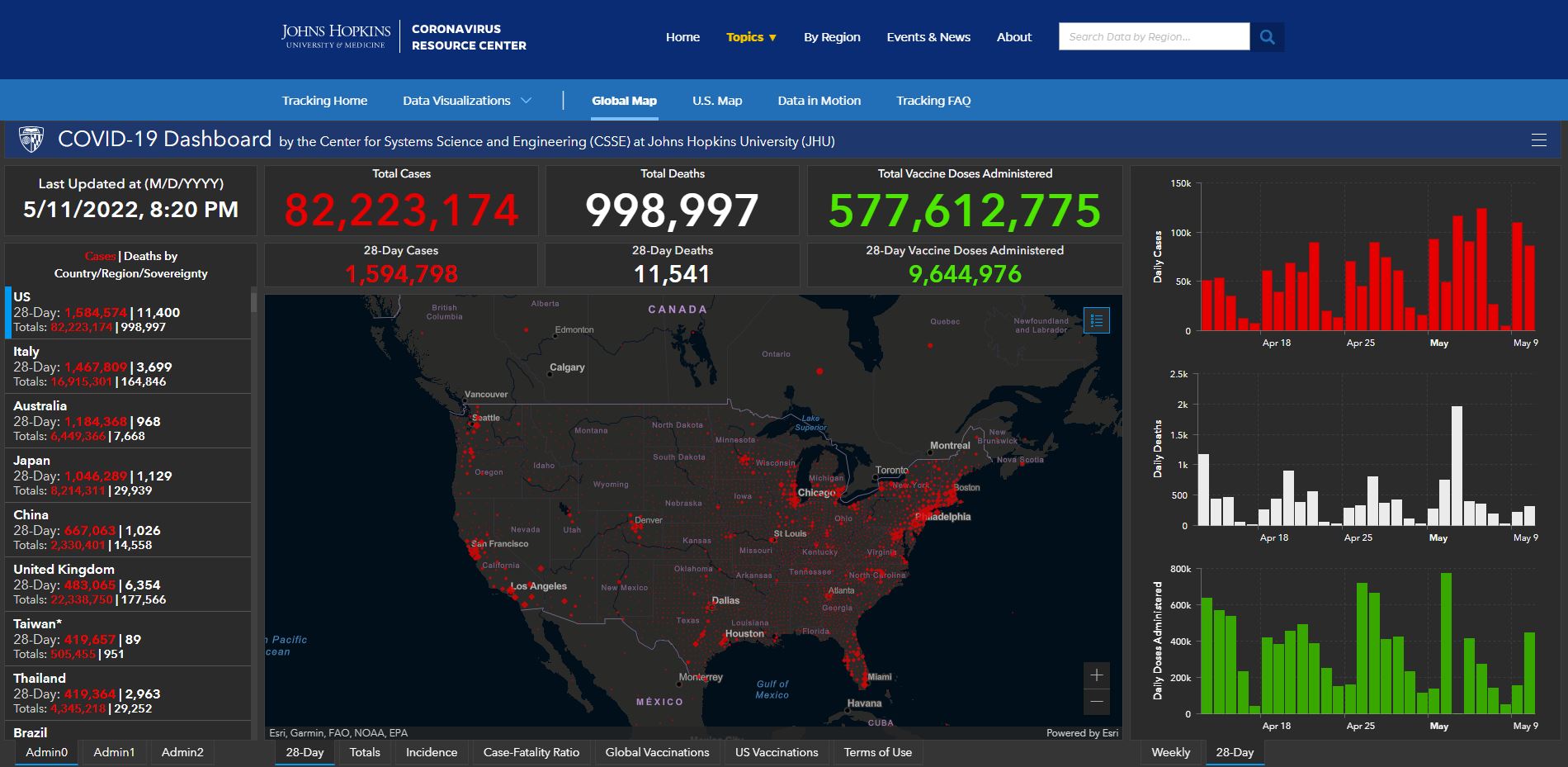Select the Admin0 tab
The width and height of the screenshot is (1568, 767).
47,752
